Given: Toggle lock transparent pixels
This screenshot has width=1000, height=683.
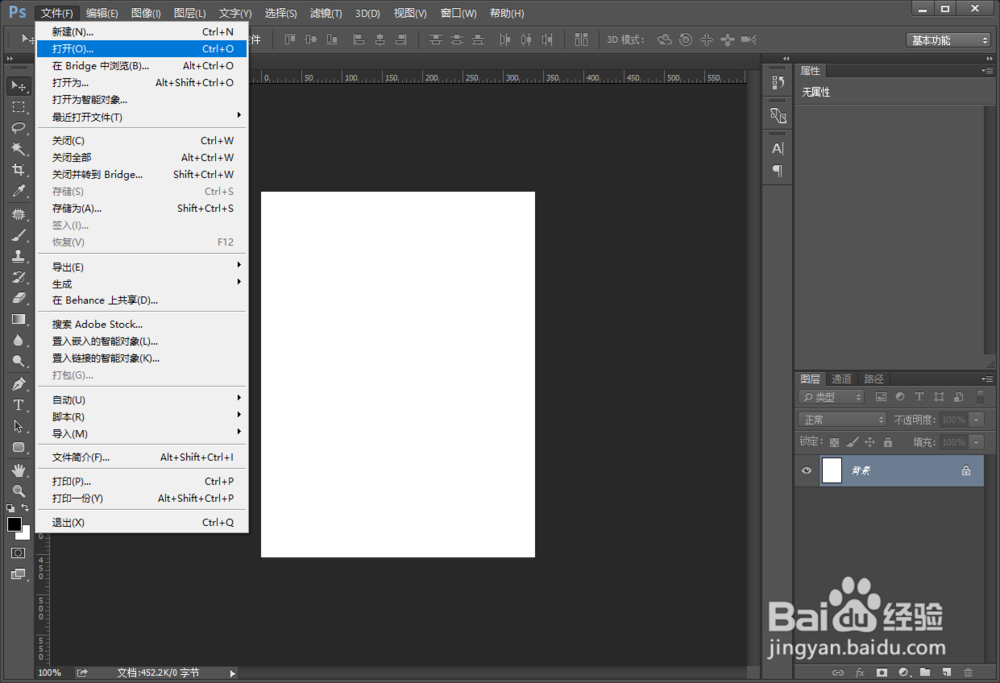Looking at the screenshot, I should tap(834, 442).
